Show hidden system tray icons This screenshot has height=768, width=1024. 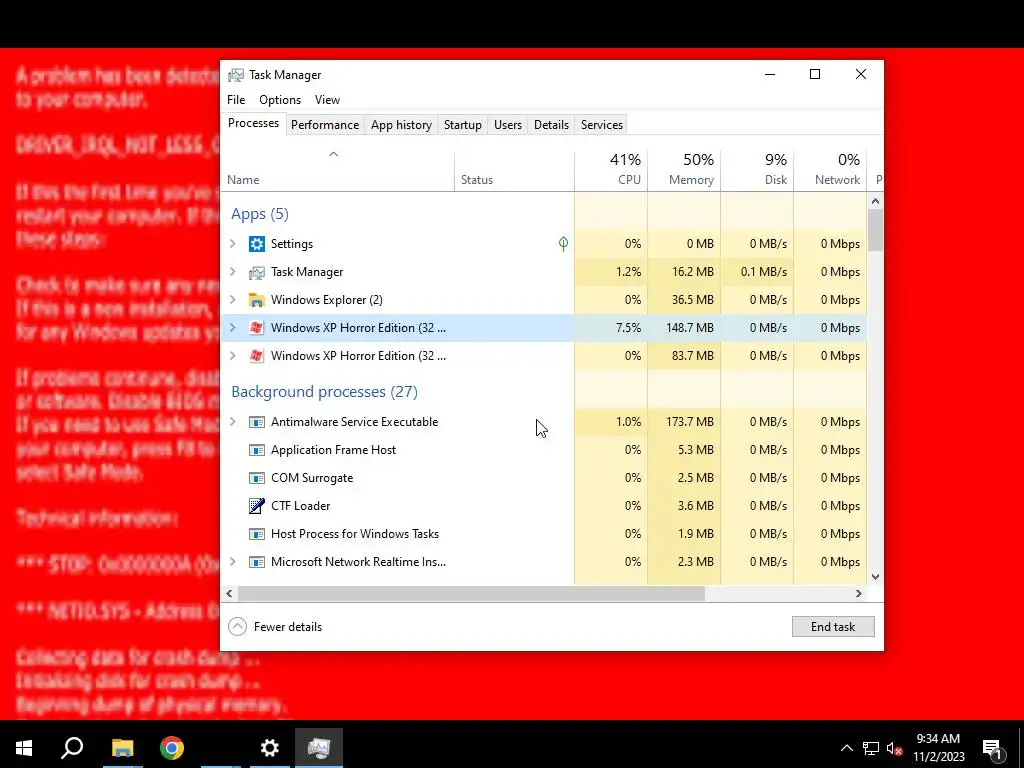click(846, 748)
